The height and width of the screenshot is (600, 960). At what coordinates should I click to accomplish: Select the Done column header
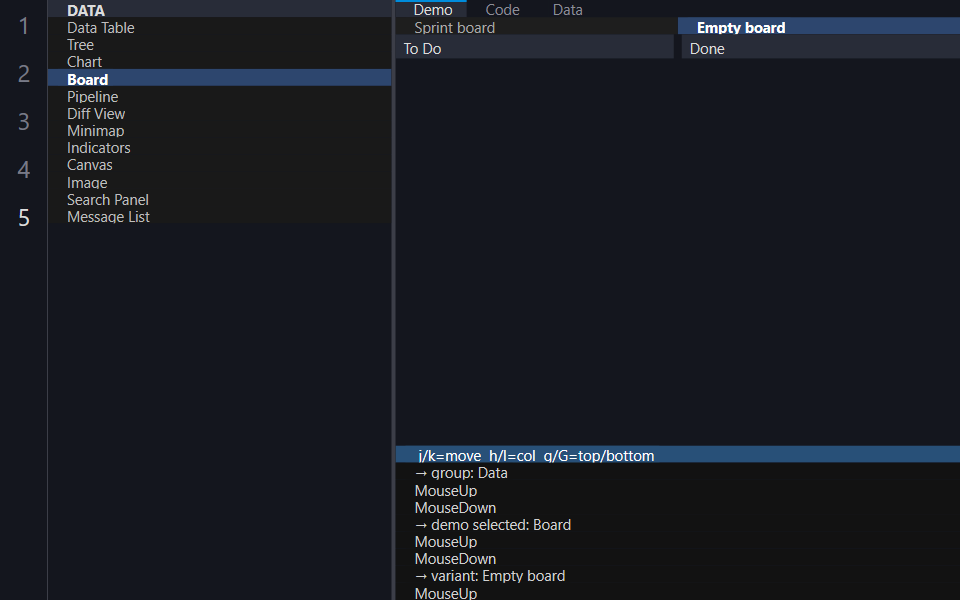(820, 48)
